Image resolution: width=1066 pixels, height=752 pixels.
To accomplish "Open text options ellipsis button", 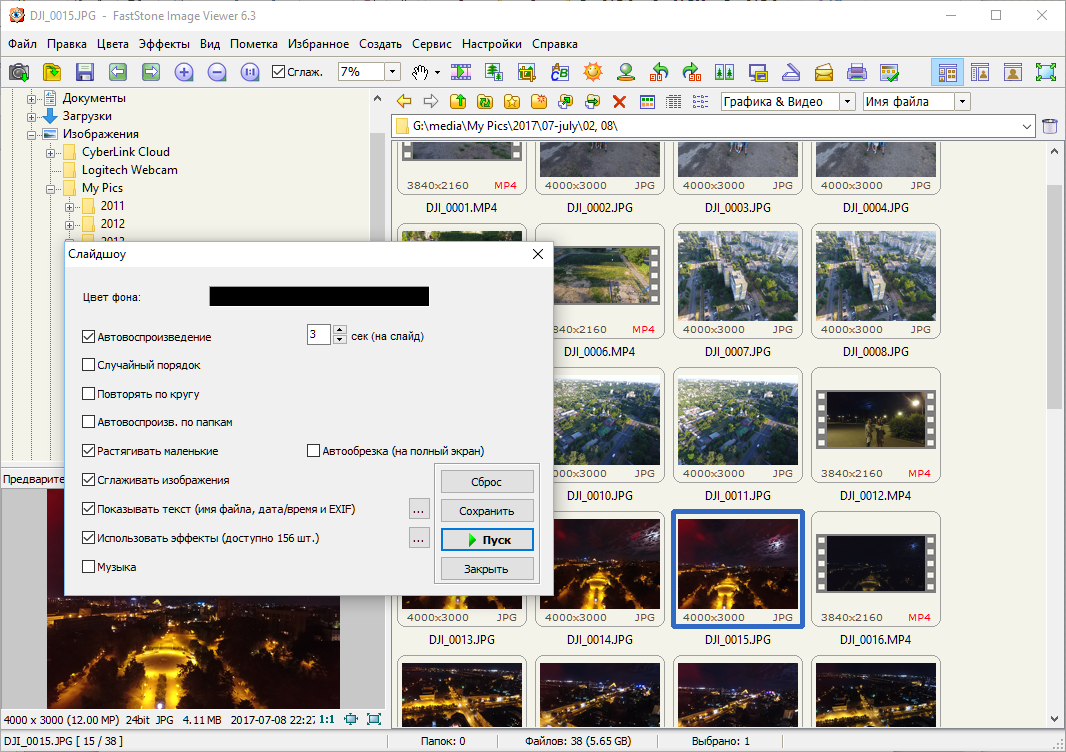I will click(419, 509).
